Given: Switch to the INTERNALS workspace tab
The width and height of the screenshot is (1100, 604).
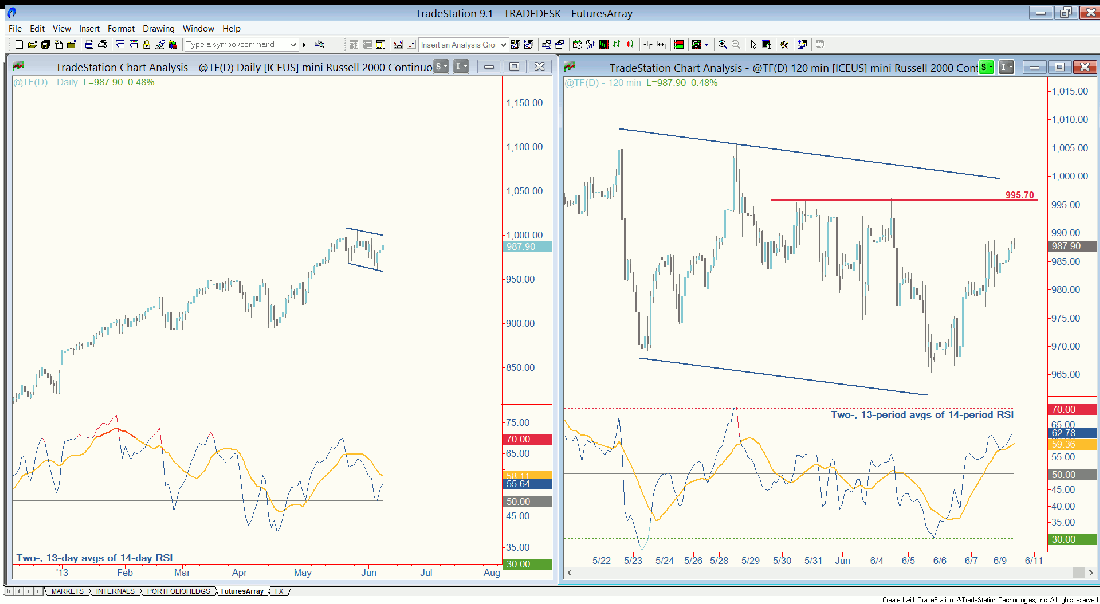Looking at the screenshot, I should pos(111,592).
